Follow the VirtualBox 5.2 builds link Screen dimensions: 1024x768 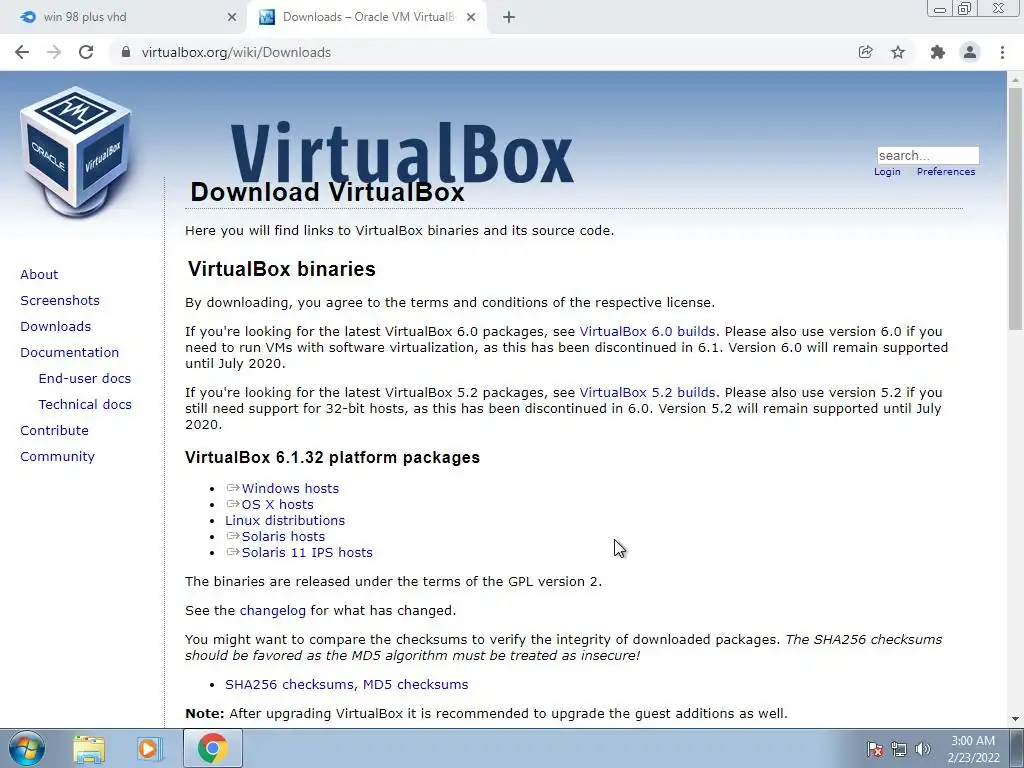coord(647,392)
